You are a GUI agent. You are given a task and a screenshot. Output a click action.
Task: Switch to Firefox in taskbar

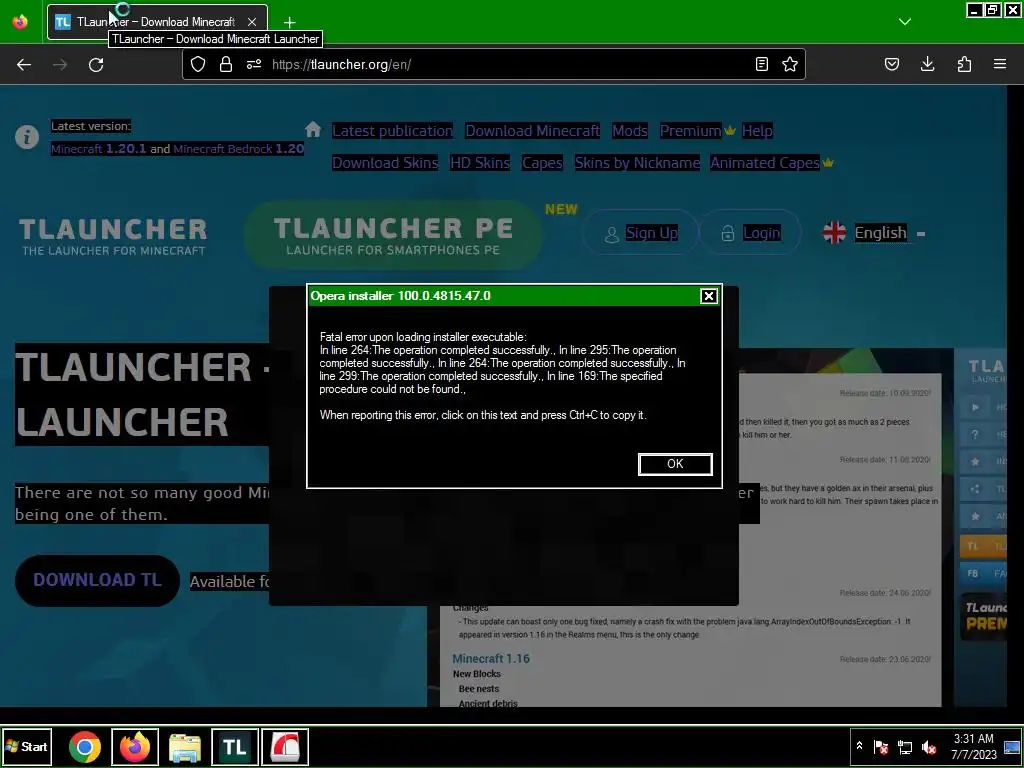(135, 747)
